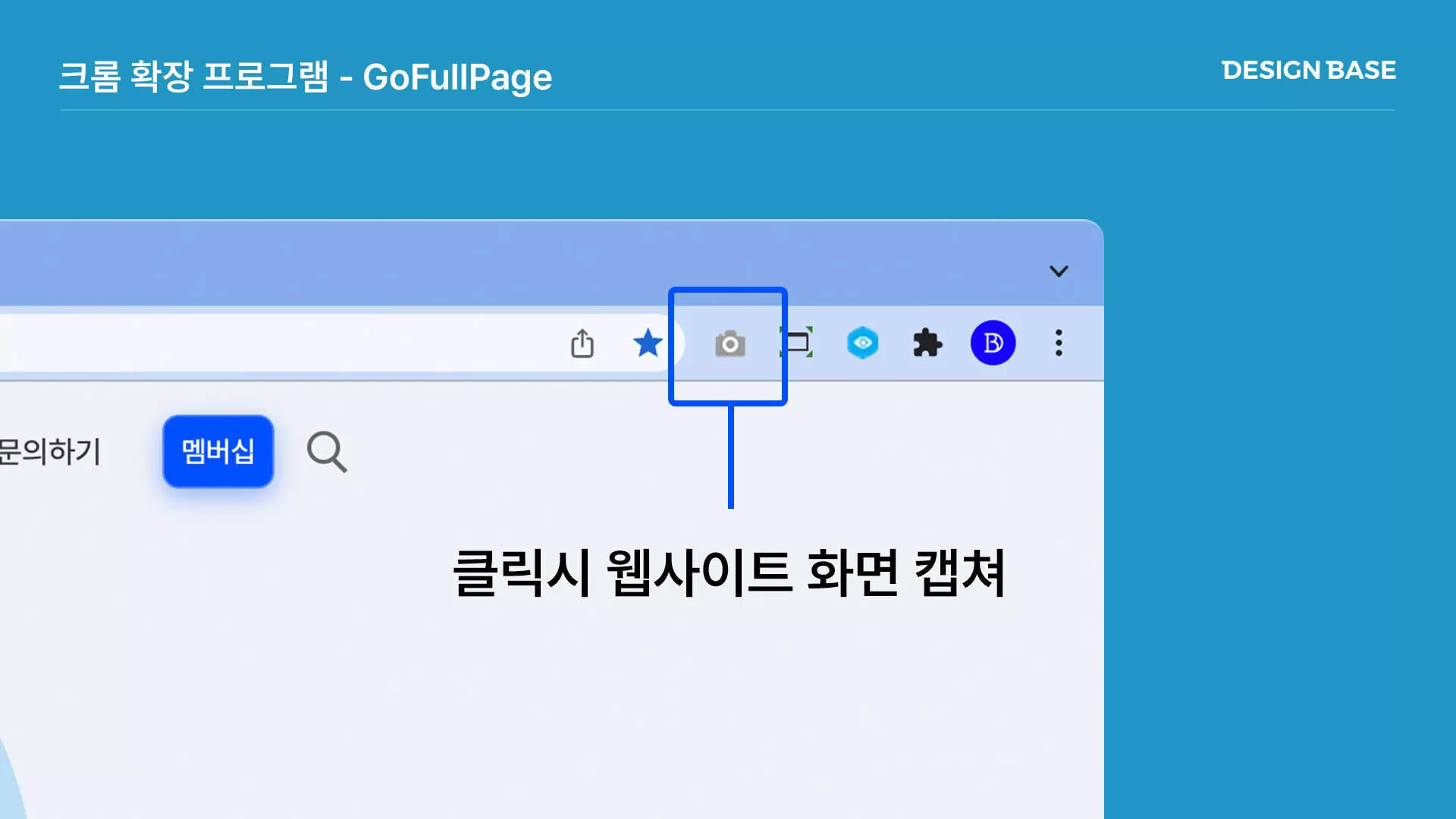Screen dimensions: 1456x819
Task: Focus the Chrome address bar field
Action: pos(341,343)
